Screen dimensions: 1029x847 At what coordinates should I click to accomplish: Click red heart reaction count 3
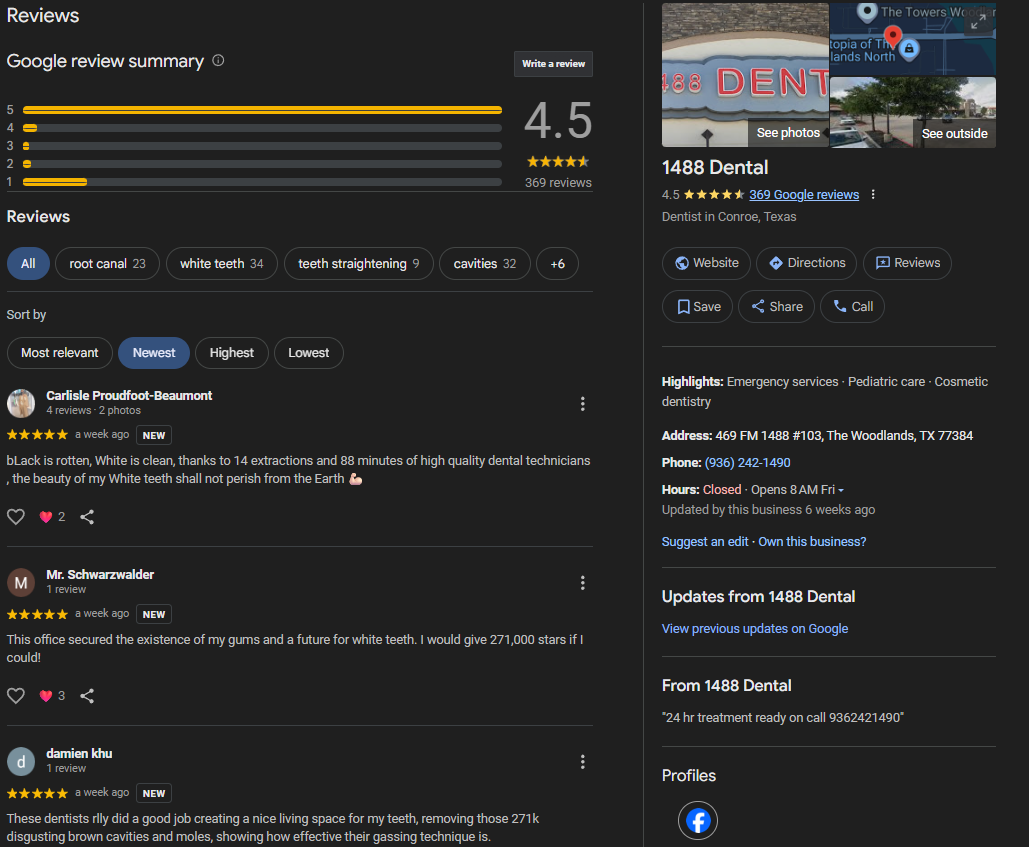click(x=52, y=696)
